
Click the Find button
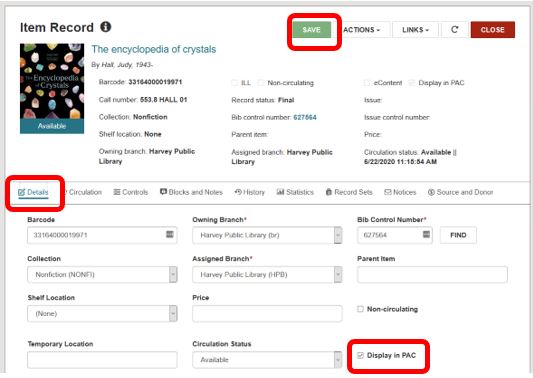[x=458, y=235]
